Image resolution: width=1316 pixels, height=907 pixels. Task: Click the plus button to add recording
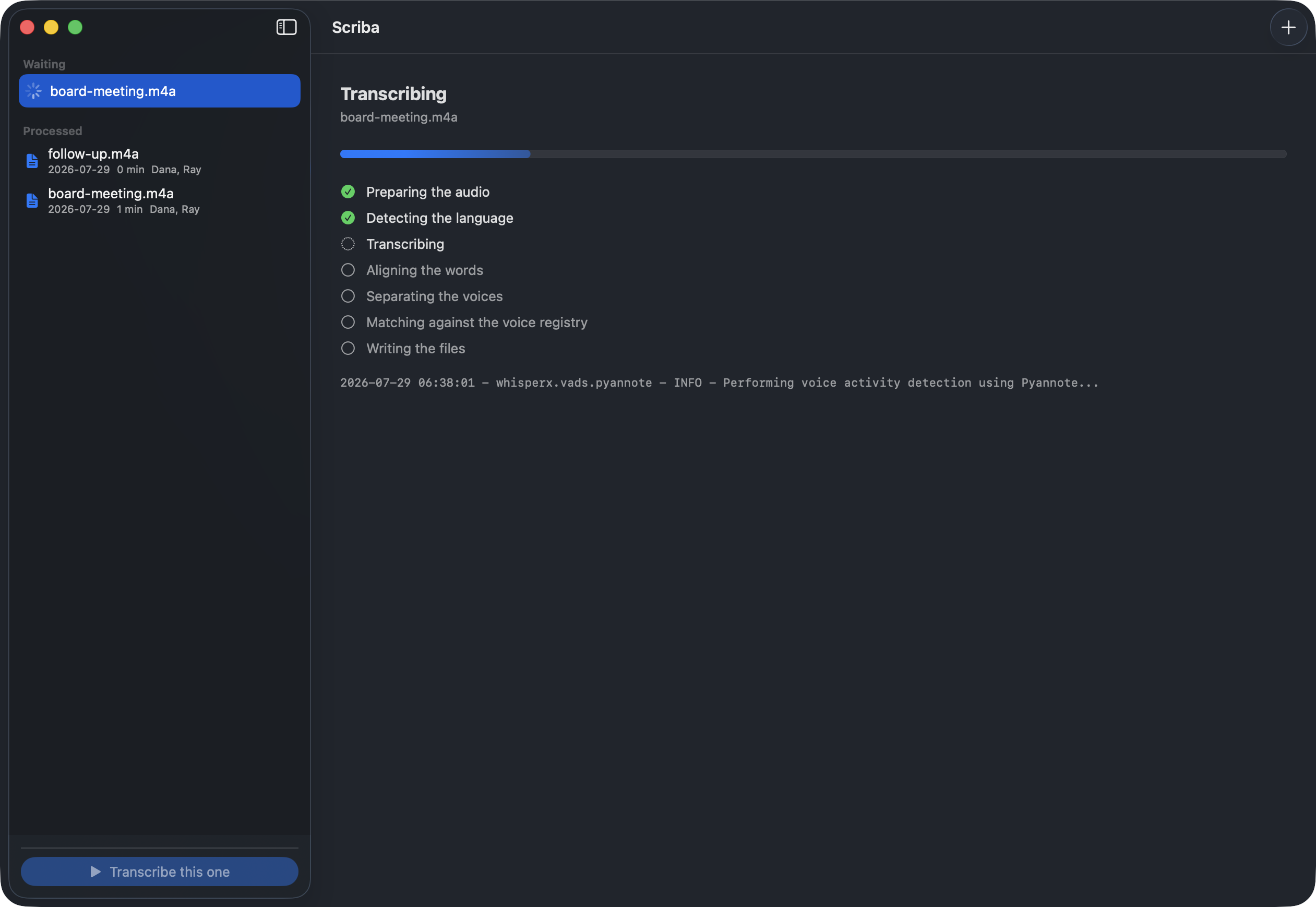coord(1288,27)
